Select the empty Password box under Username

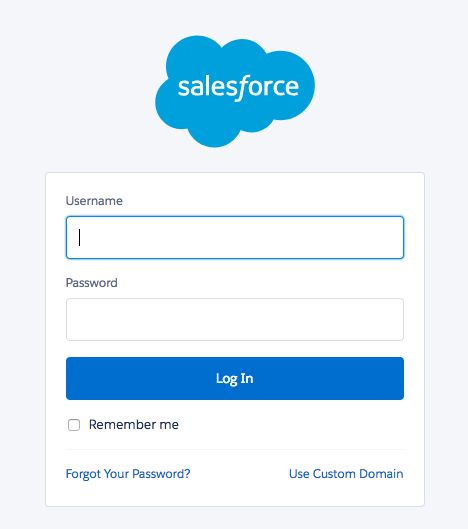point(235,319)
